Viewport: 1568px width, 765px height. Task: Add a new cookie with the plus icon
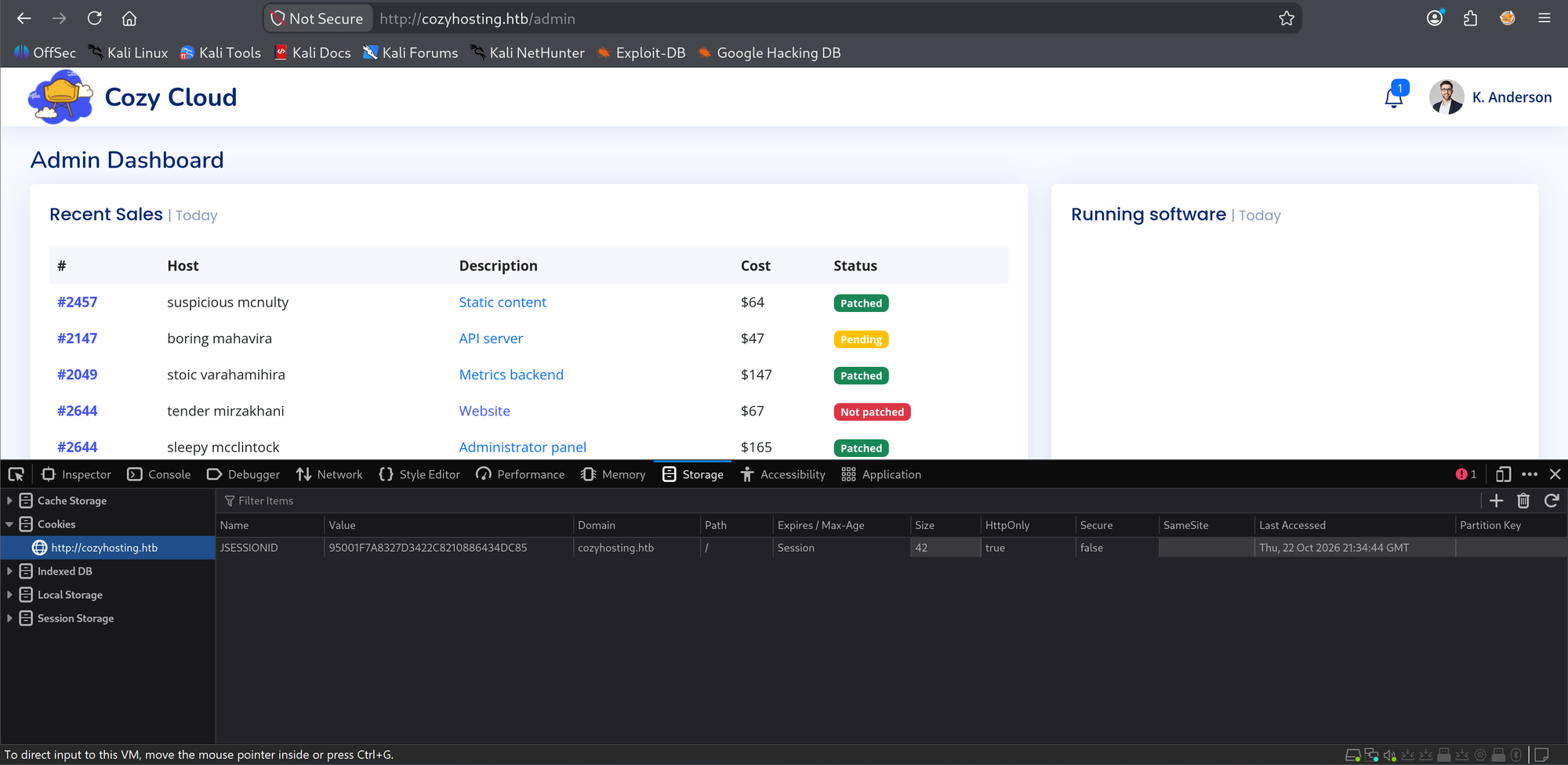pos(1496,500)
